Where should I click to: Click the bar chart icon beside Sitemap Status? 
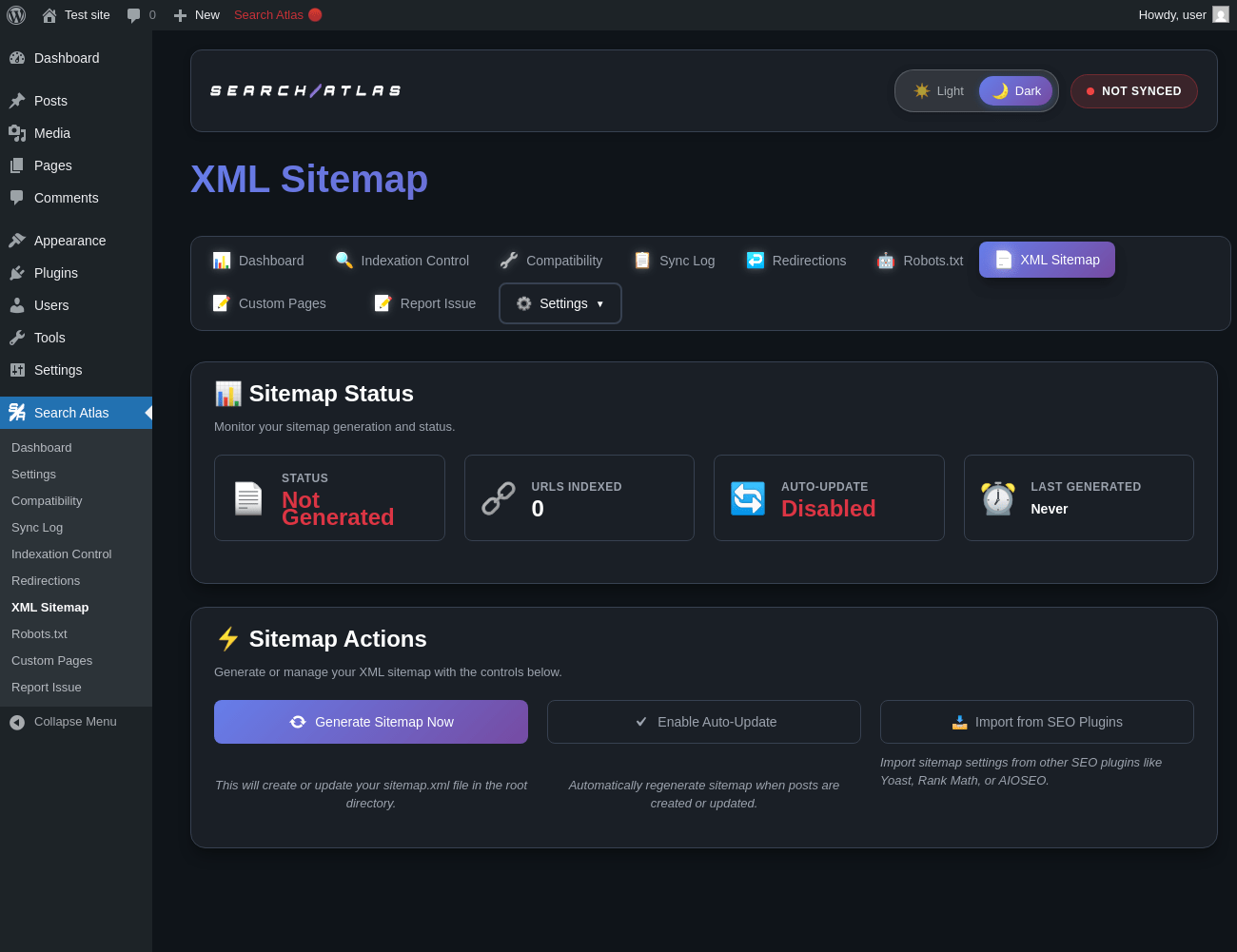coord(228,394)
